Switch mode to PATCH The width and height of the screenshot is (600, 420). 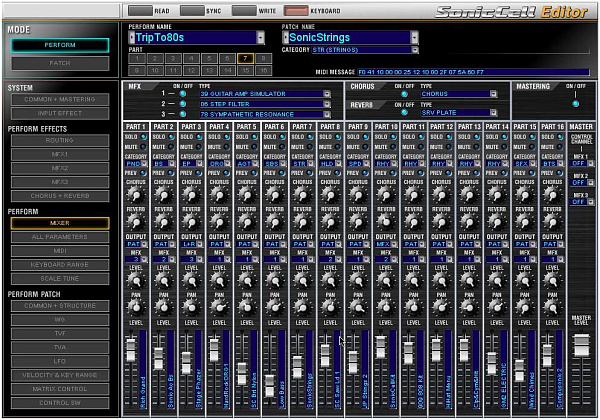(x=60, y=63)
